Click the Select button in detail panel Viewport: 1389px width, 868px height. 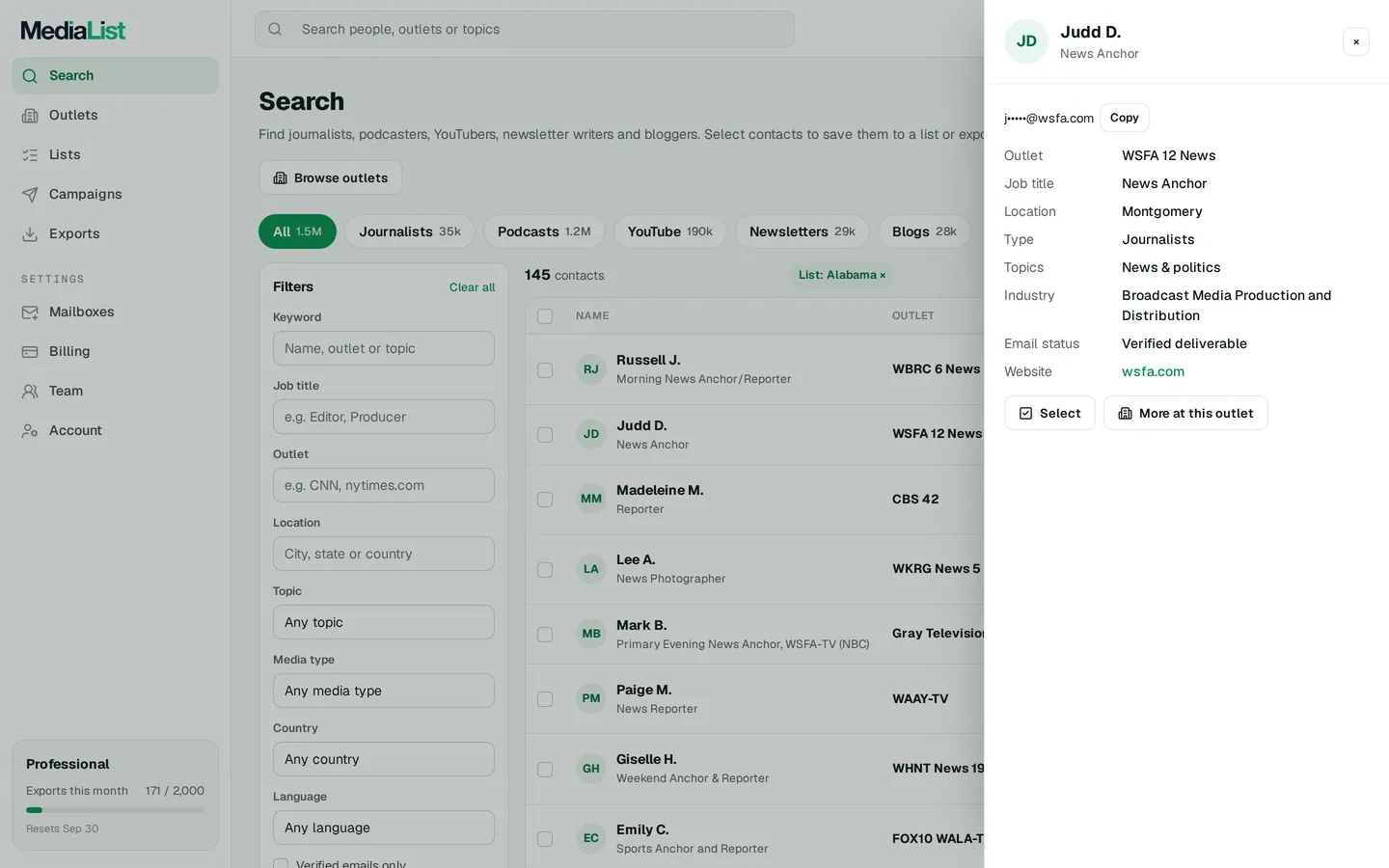[x=1049, y=413]
